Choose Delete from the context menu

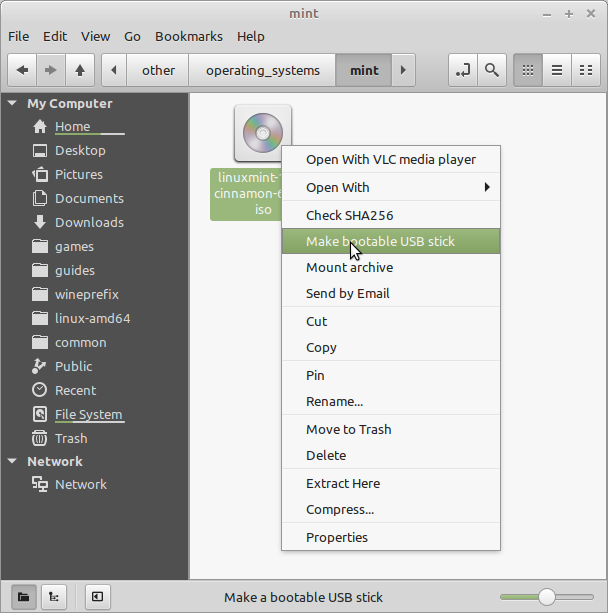coord(391,455)
